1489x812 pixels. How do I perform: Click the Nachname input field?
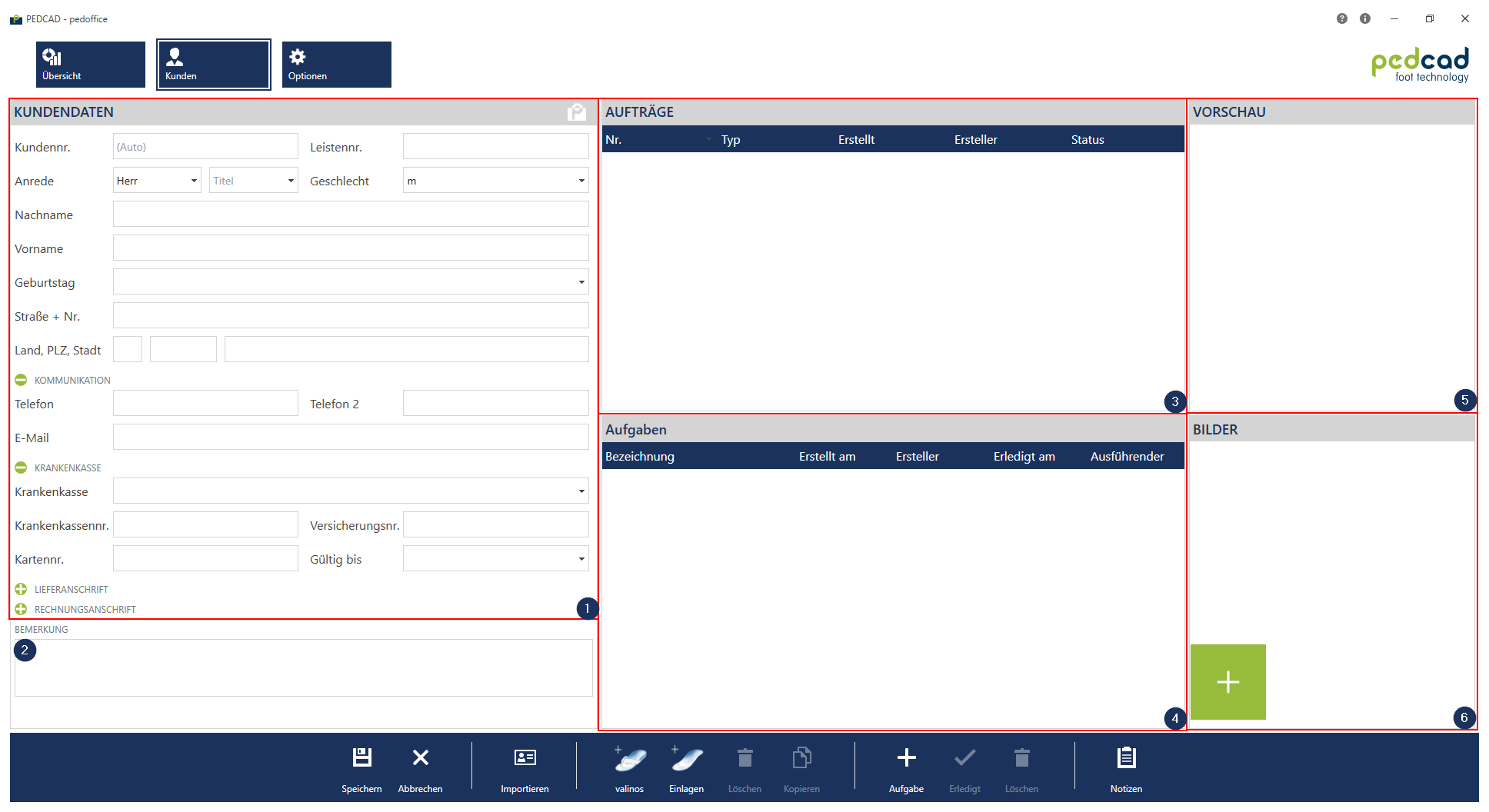[351, 215]
